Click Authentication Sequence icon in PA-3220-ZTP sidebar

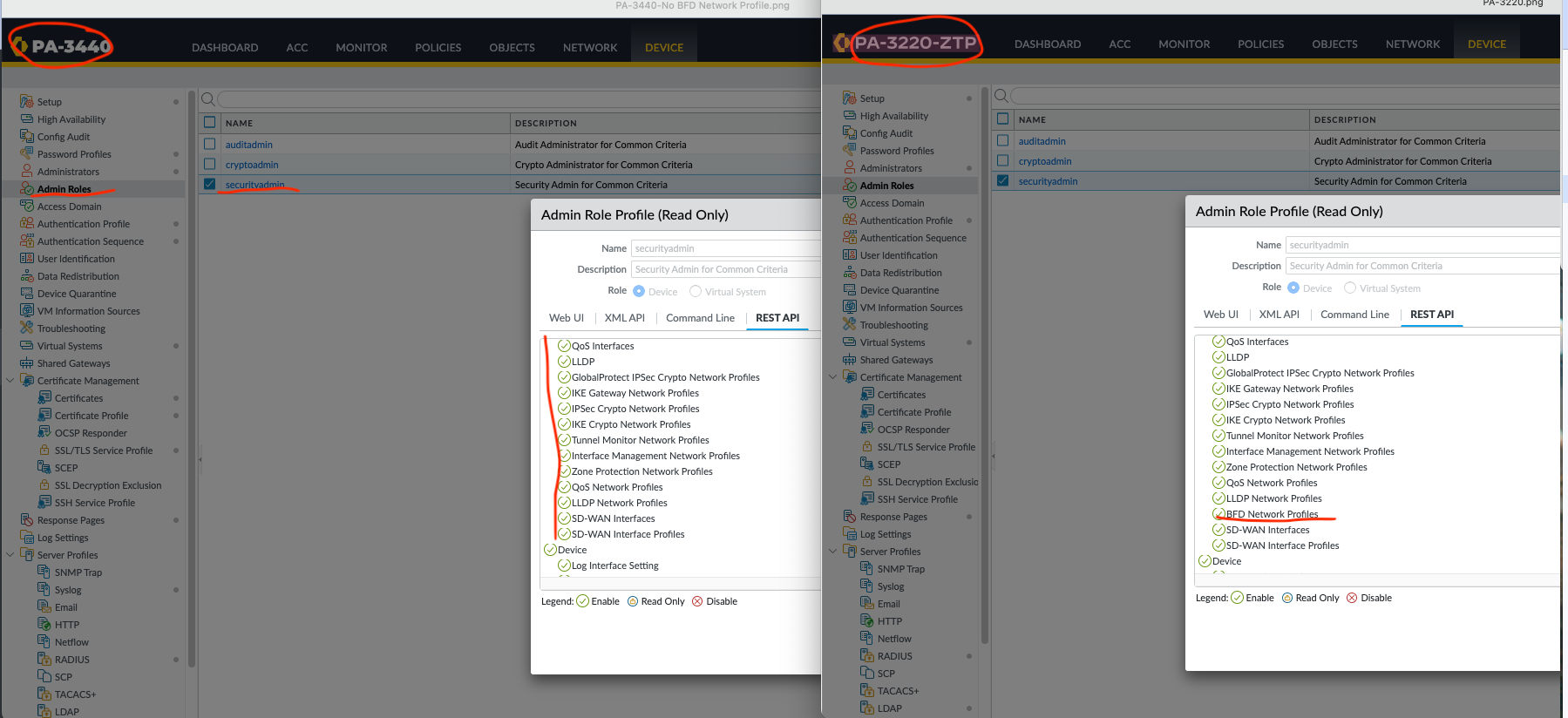coord(850,238)
